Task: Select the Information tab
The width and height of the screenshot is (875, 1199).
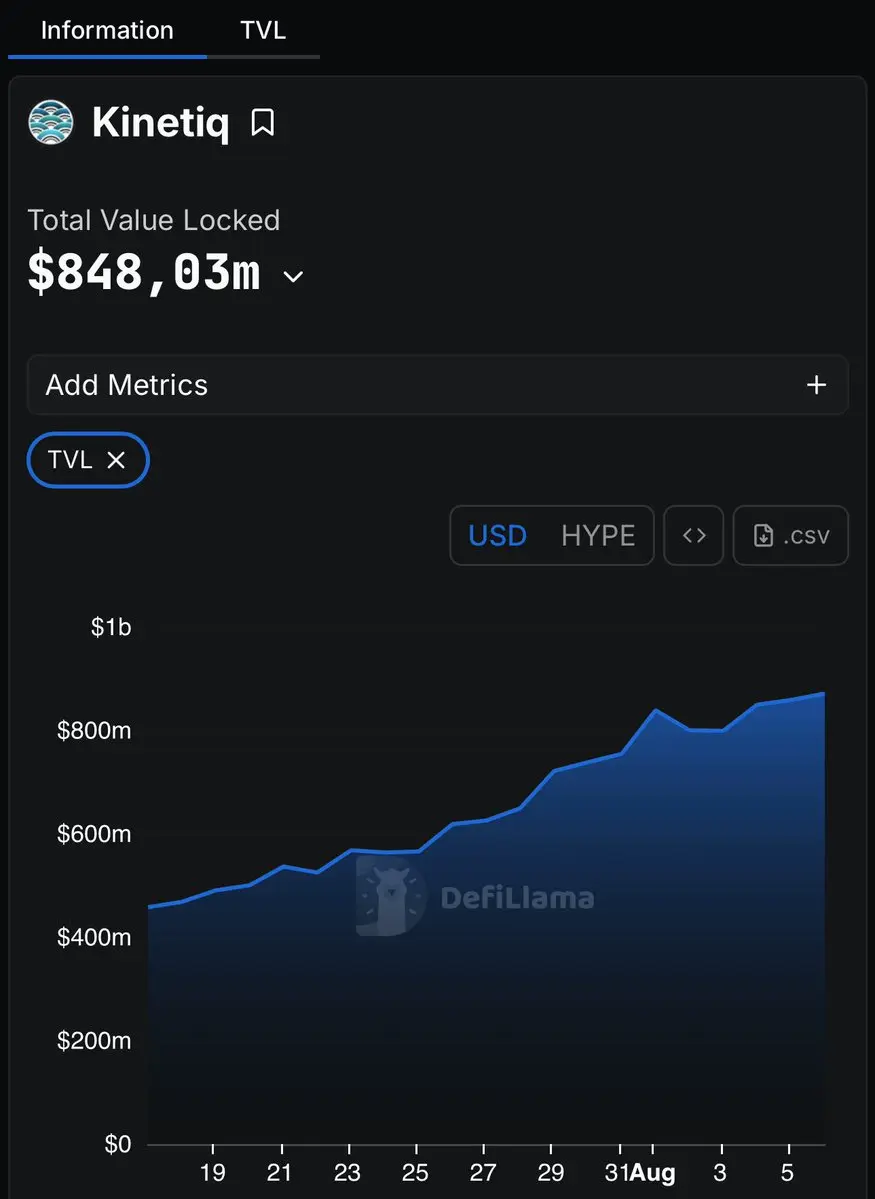Action: (x=107, y=31)
